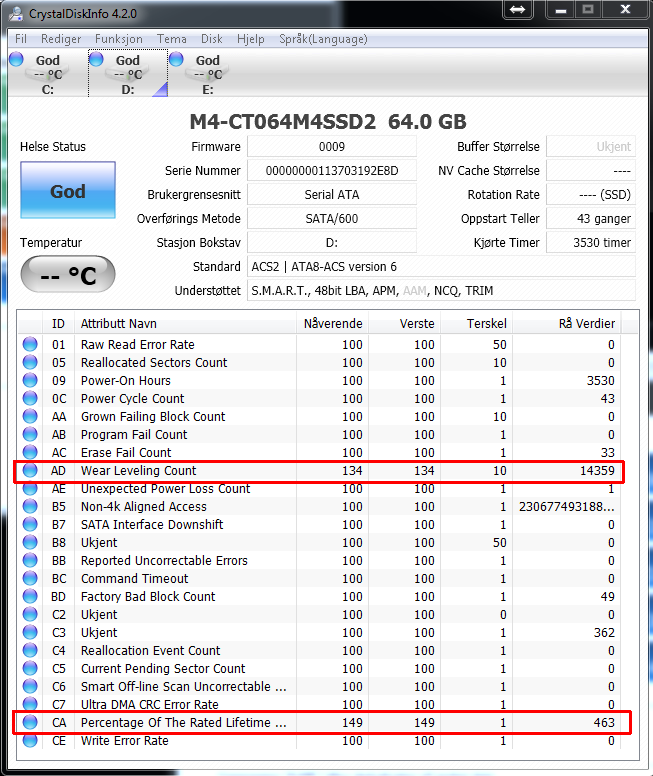Click the Serial ATA interface field
The image size is (653, 776).
point(332,194)
